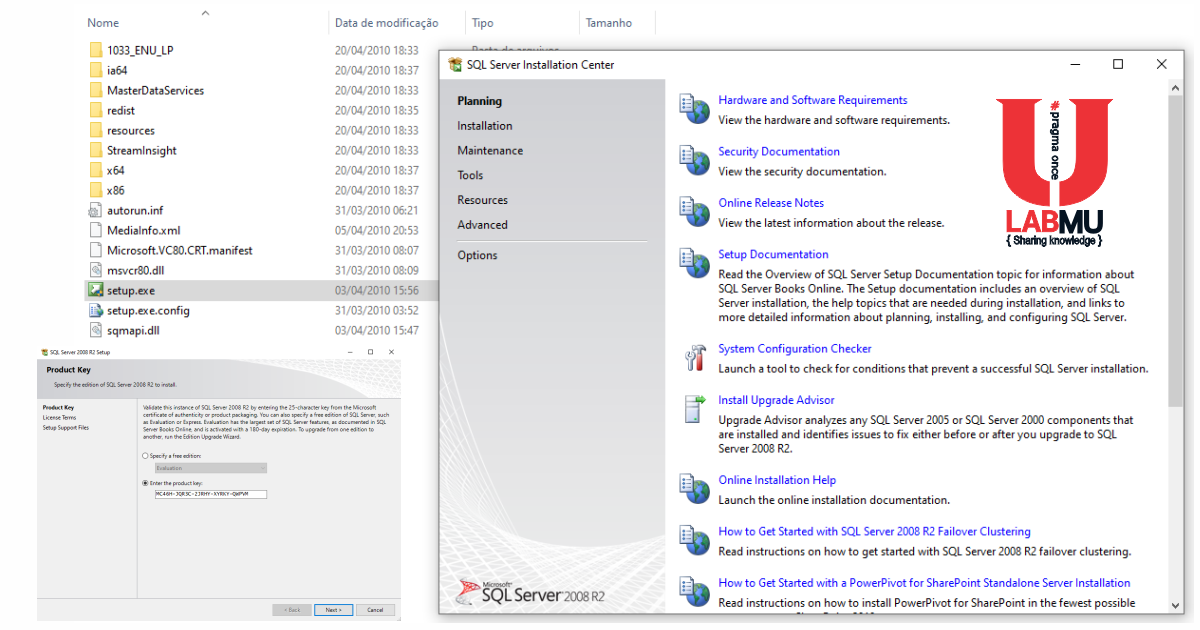
Task: Select the Specify a free edition radio button
Action: [144, 455]
